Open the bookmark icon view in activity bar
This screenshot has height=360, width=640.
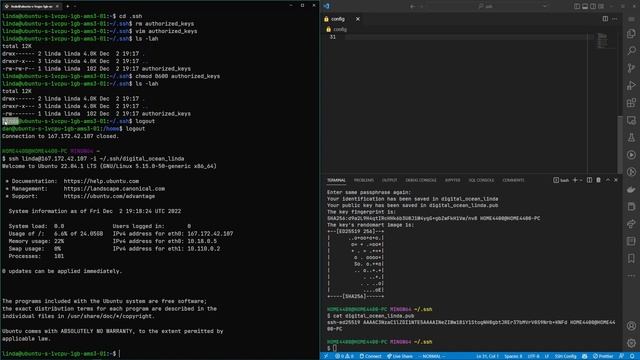coord(631,258)
